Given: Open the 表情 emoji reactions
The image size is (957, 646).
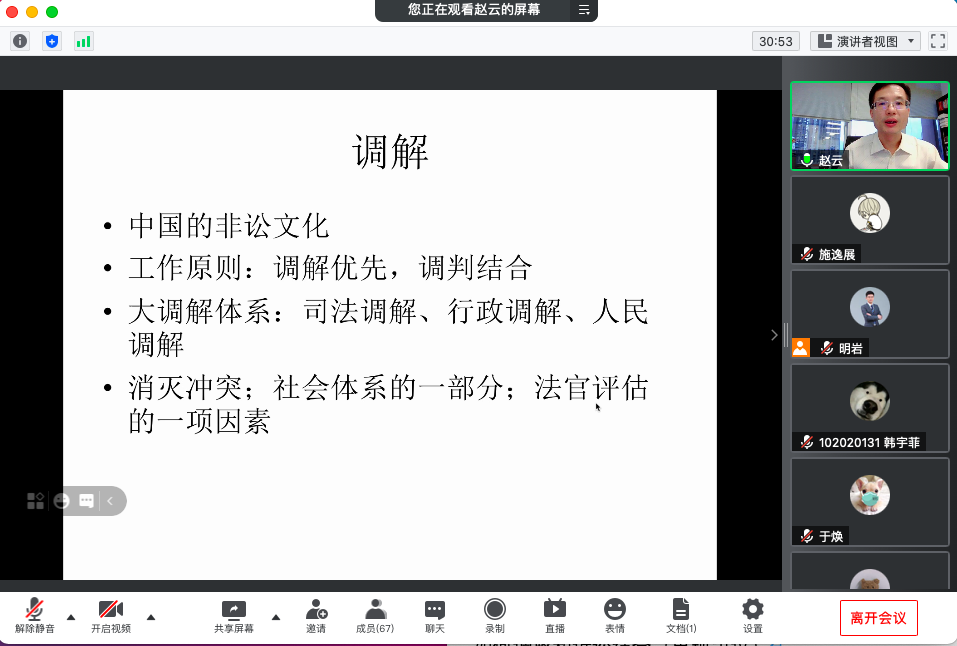Looking at the screenshot, I should (614, 615).
